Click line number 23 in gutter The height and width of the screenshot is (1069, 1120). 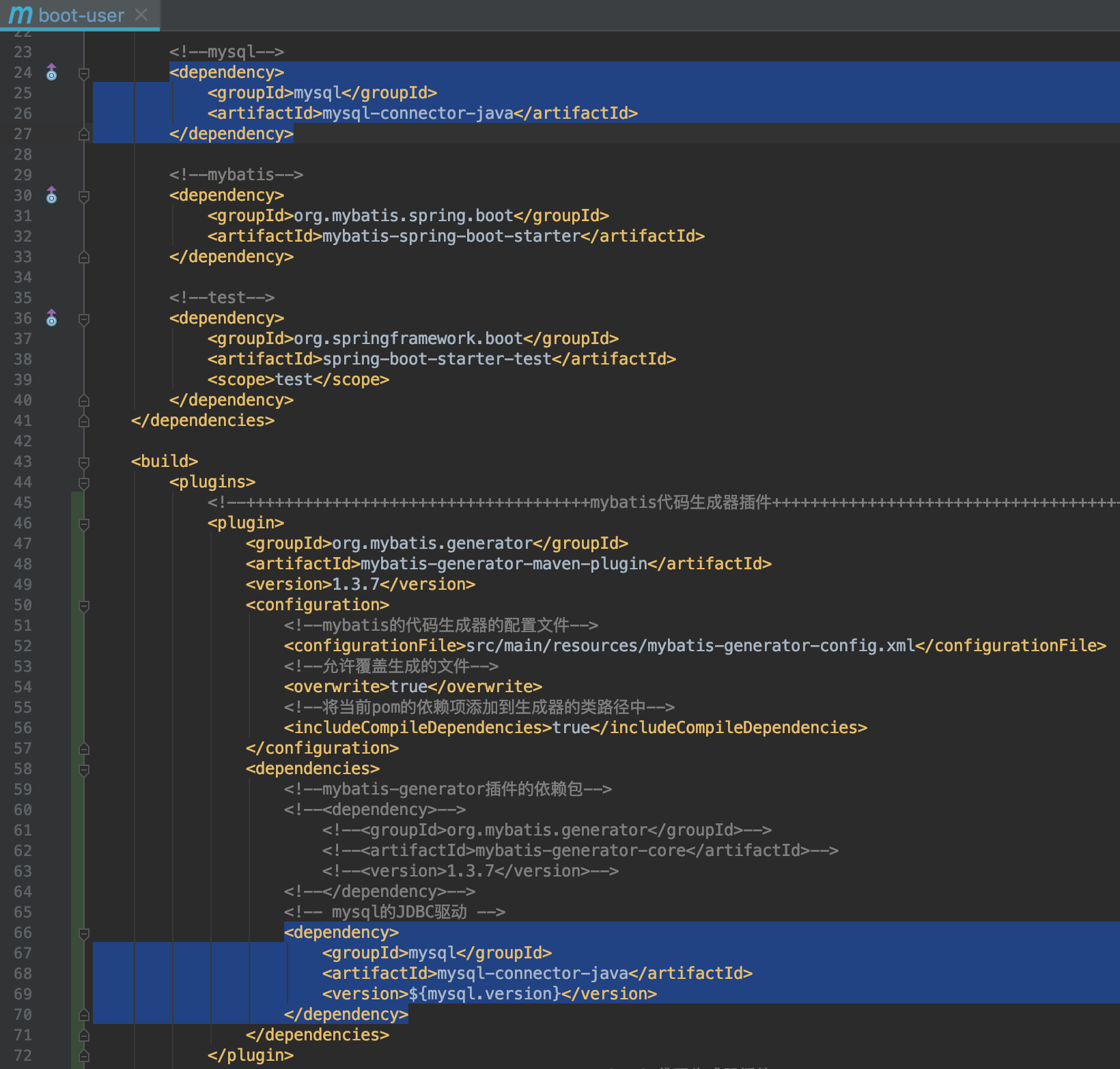[x=23, y=52]
